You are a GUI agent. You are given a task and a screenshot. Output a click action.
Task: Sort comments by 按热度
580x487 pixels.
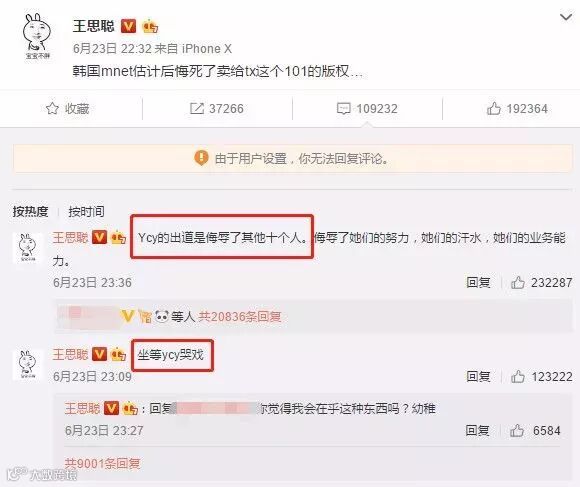click(x=30, y=212)
